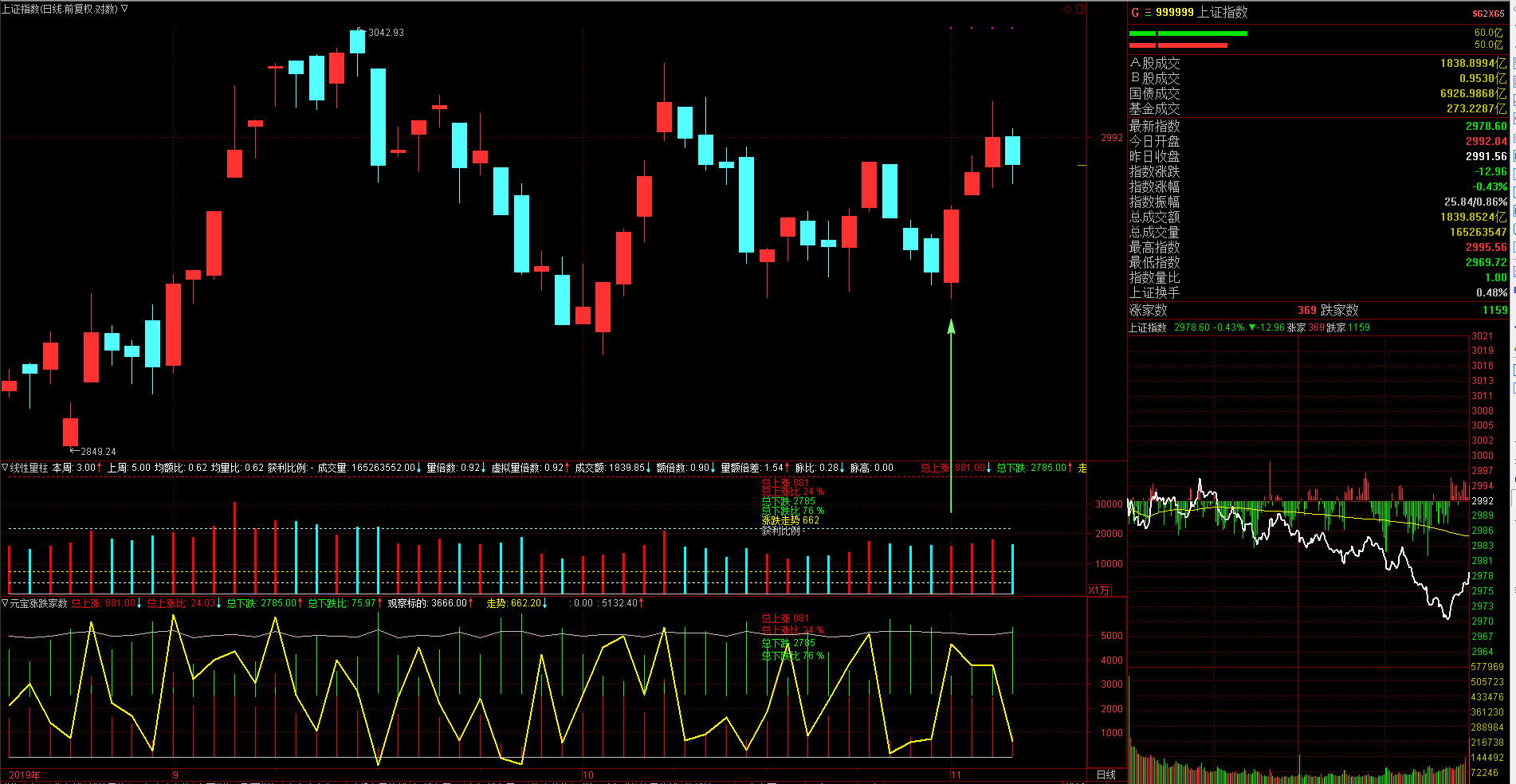Viewport: 1516px width, 784px height.
Task: Click the green list icon beside 999999
Action: [1148, 13]
